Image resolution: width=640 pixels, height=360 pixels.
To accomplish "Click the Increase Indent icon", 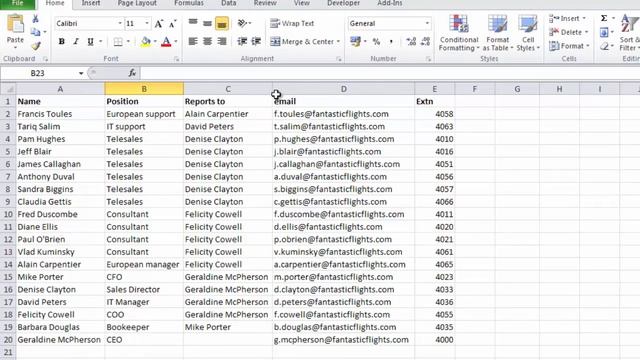I will (x=256, y=41).
